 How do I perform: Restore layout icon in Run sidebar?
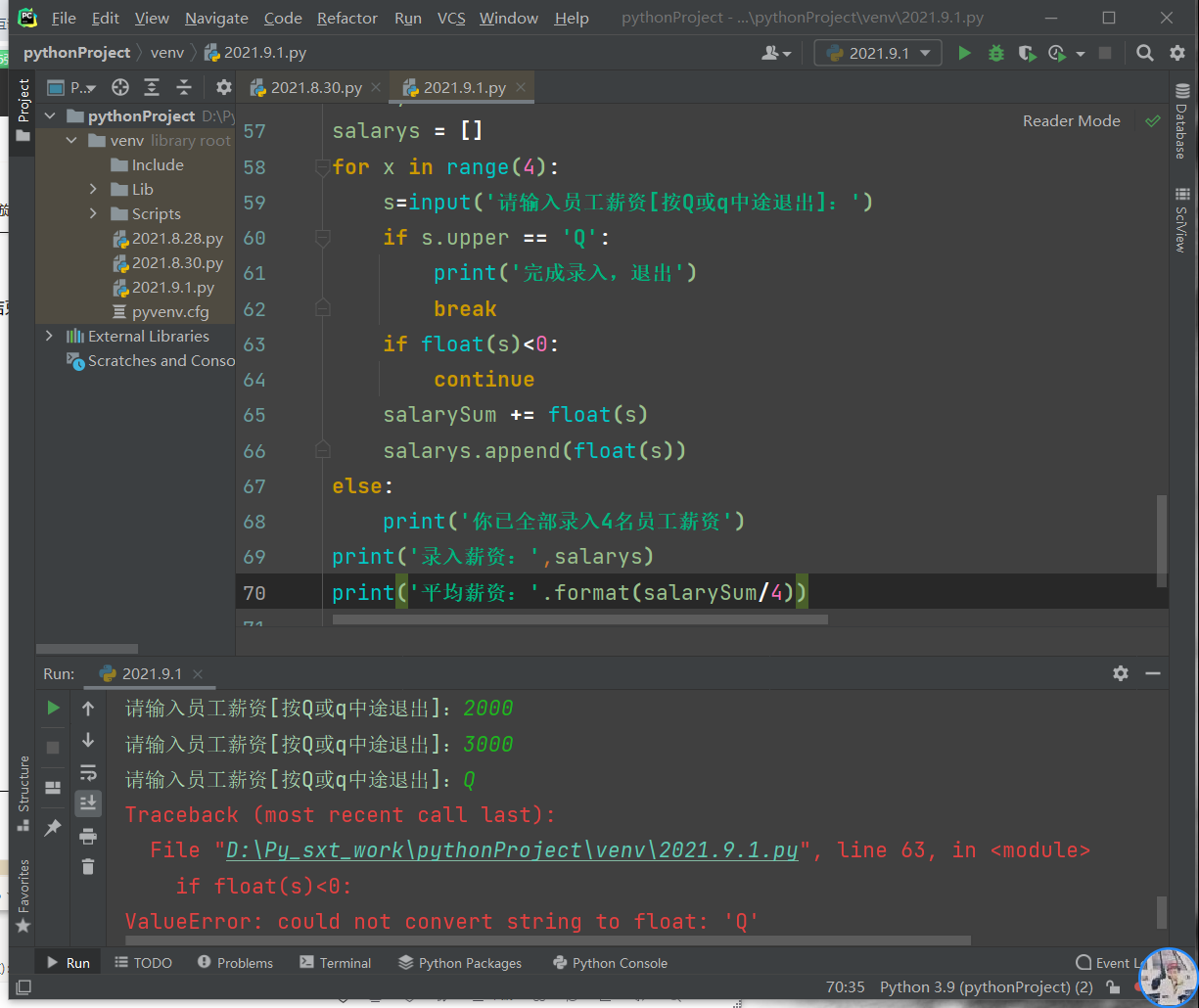point(53,788)
